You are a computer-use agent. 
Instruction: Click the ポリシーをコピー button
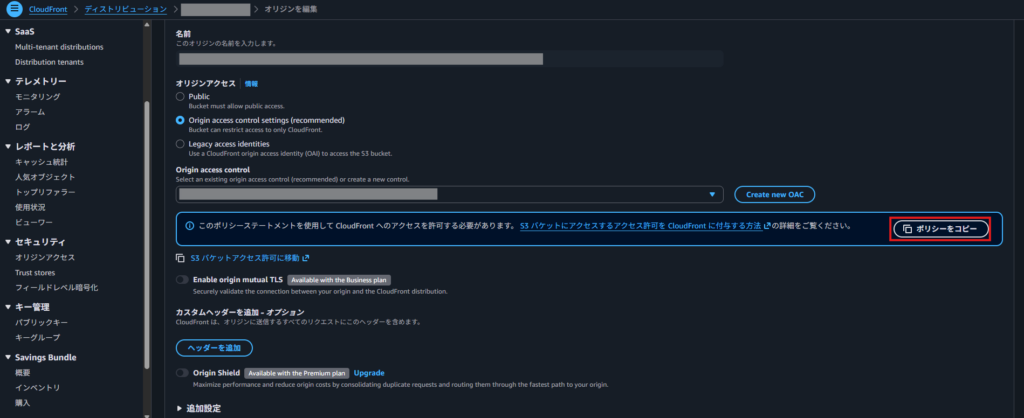941,229
